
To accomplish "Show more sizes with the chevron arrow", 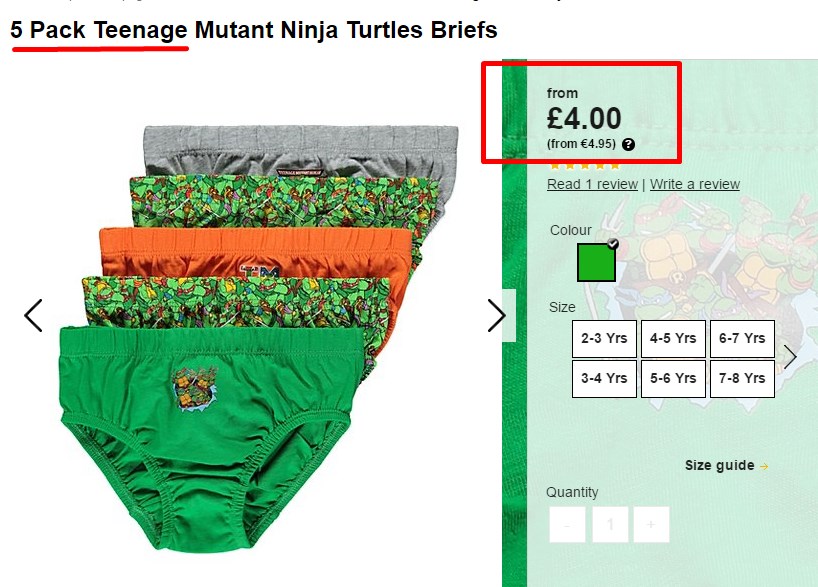I will point(790,358).
